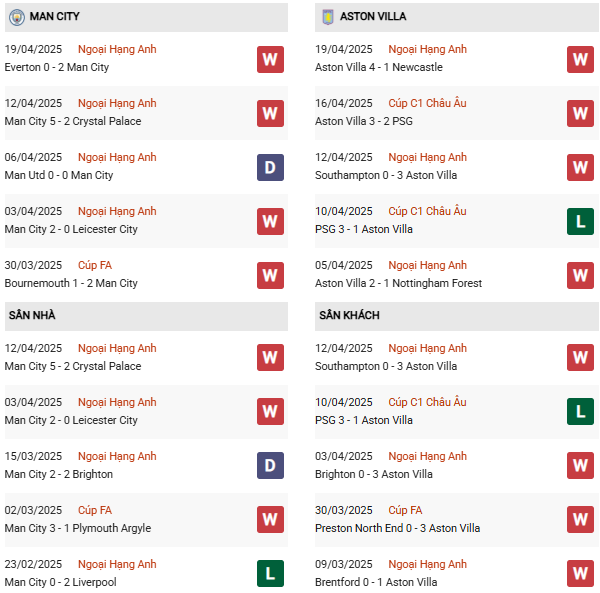Open Preston North End 0 - 3 Aston Villa result
Screen dimensions: 600x593
pyautogui.click(x=397, y=528)
